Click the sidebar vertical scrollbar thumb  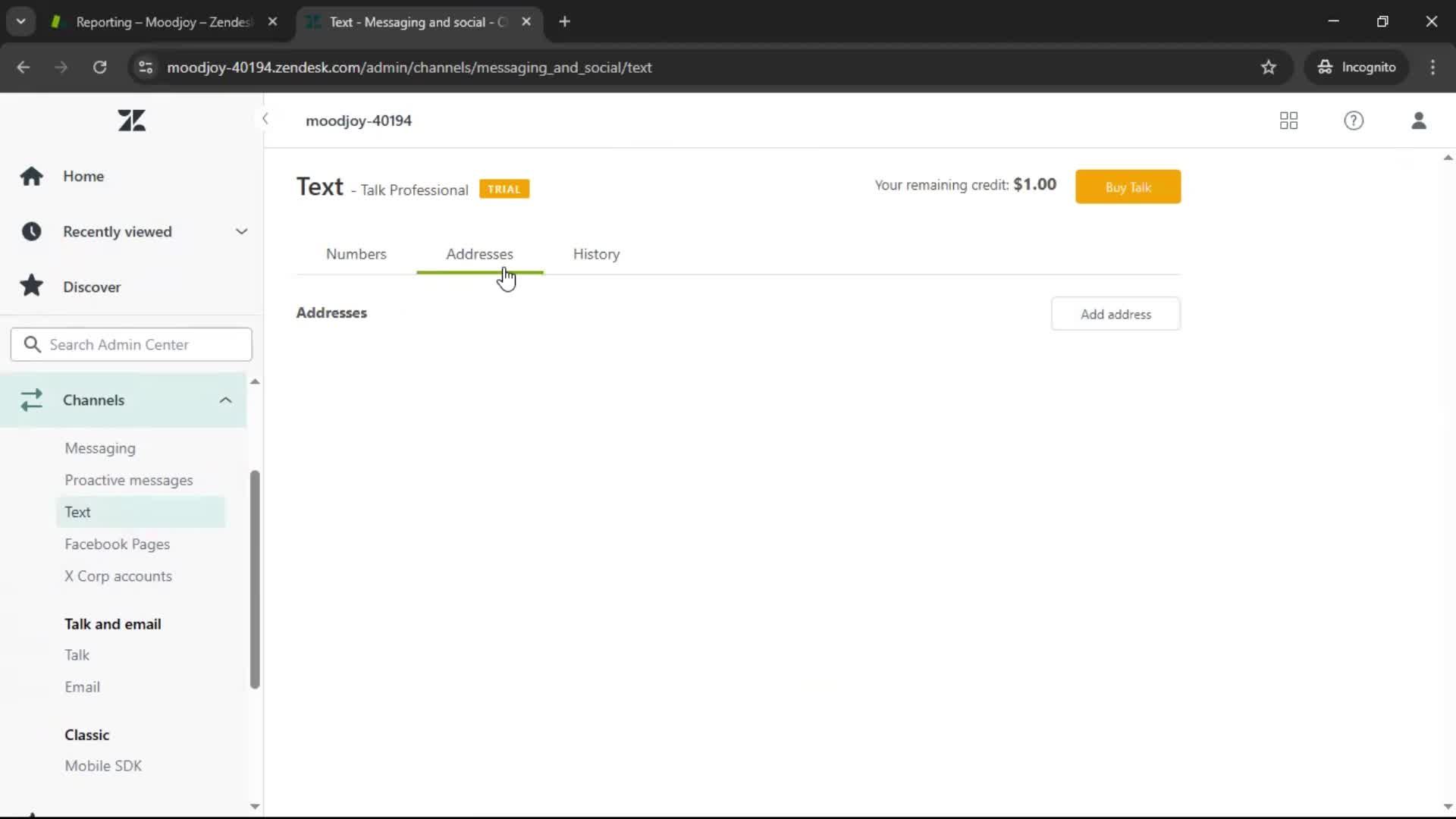(255, 580)
